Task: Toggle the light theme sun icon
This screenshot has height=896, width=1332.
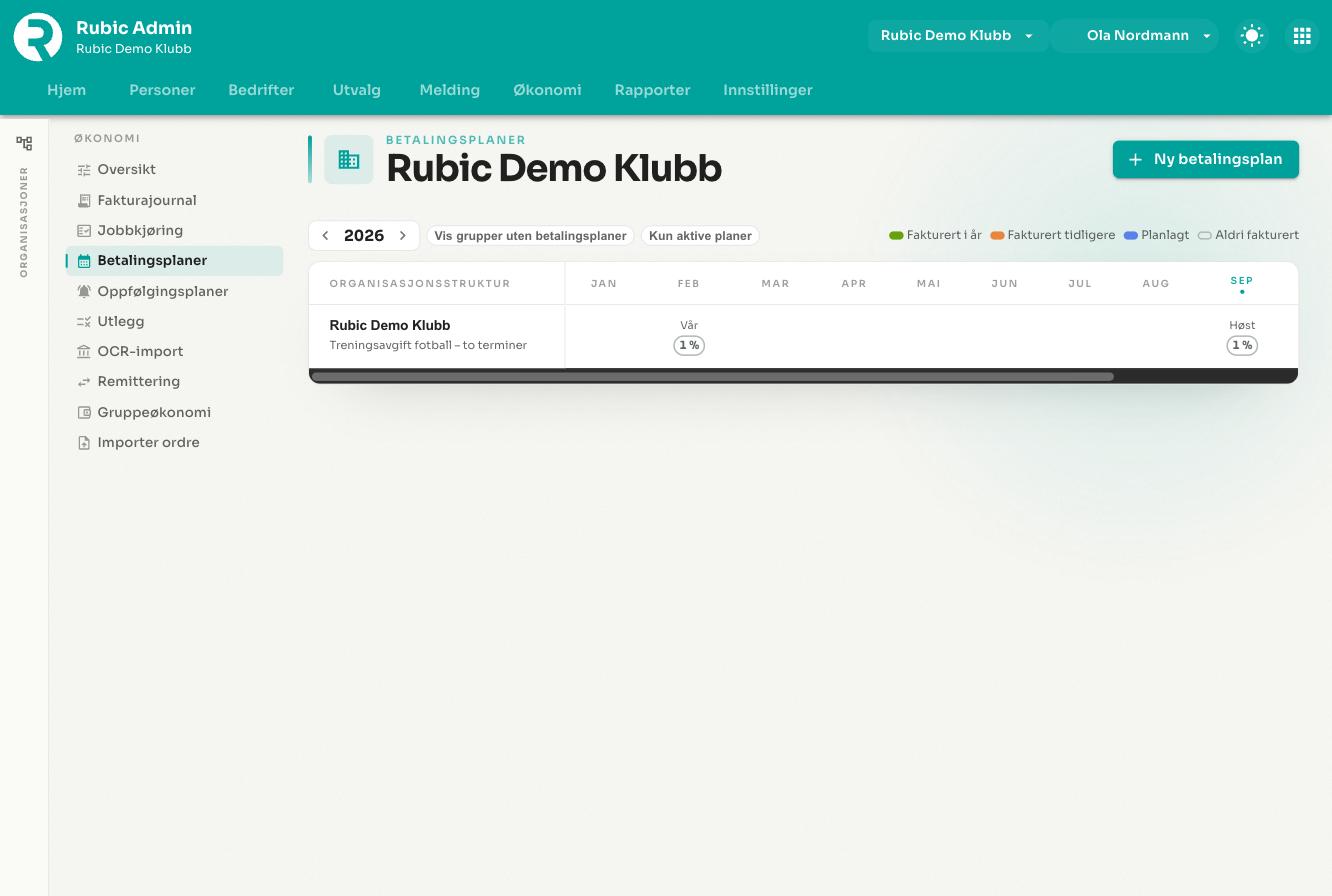Action: click(1252, 36)
